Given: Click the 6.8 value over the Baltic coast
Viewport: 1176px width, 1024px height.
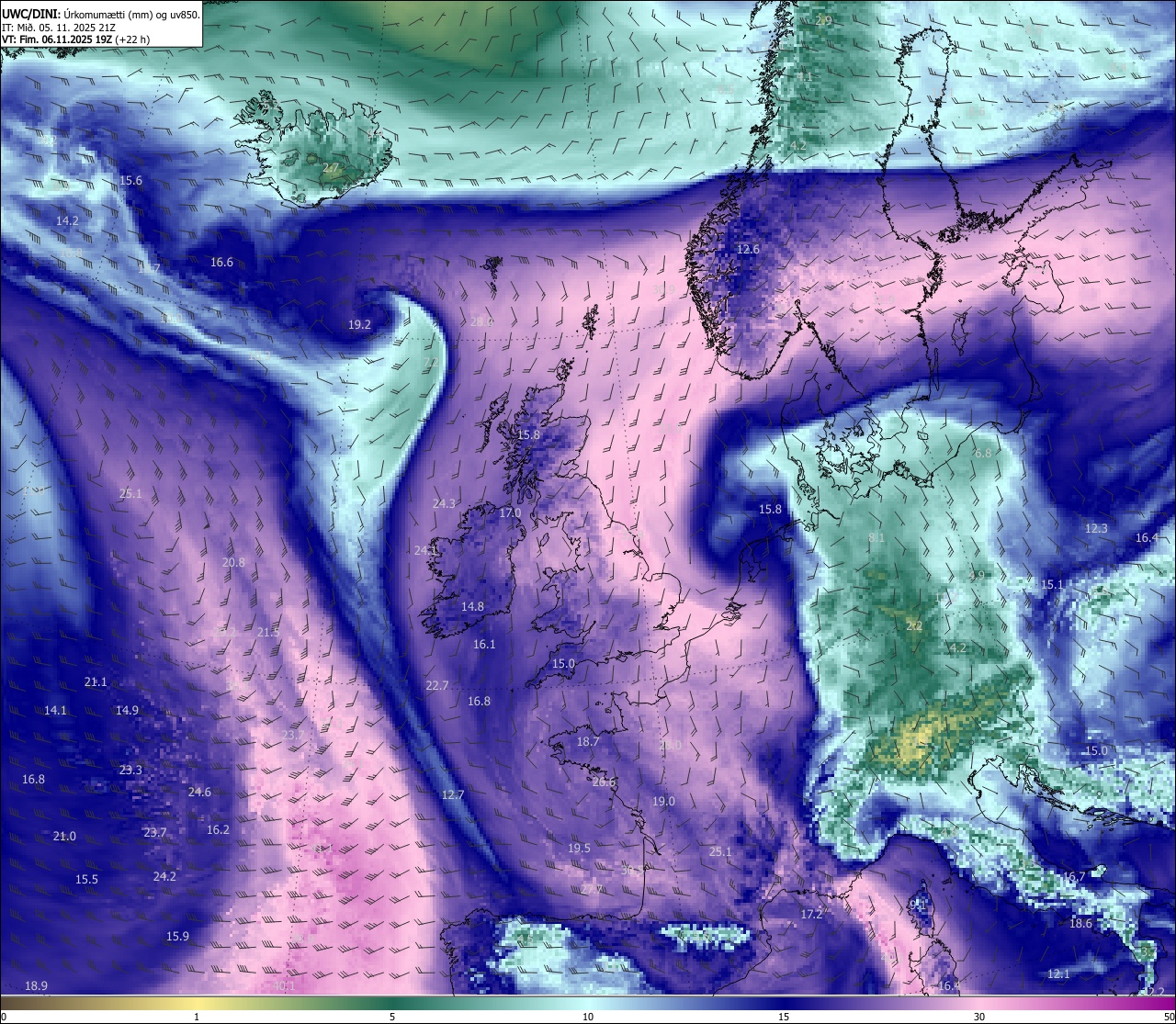Looking at the screenshot, I should pyautogui.click(x=983, y=454).
